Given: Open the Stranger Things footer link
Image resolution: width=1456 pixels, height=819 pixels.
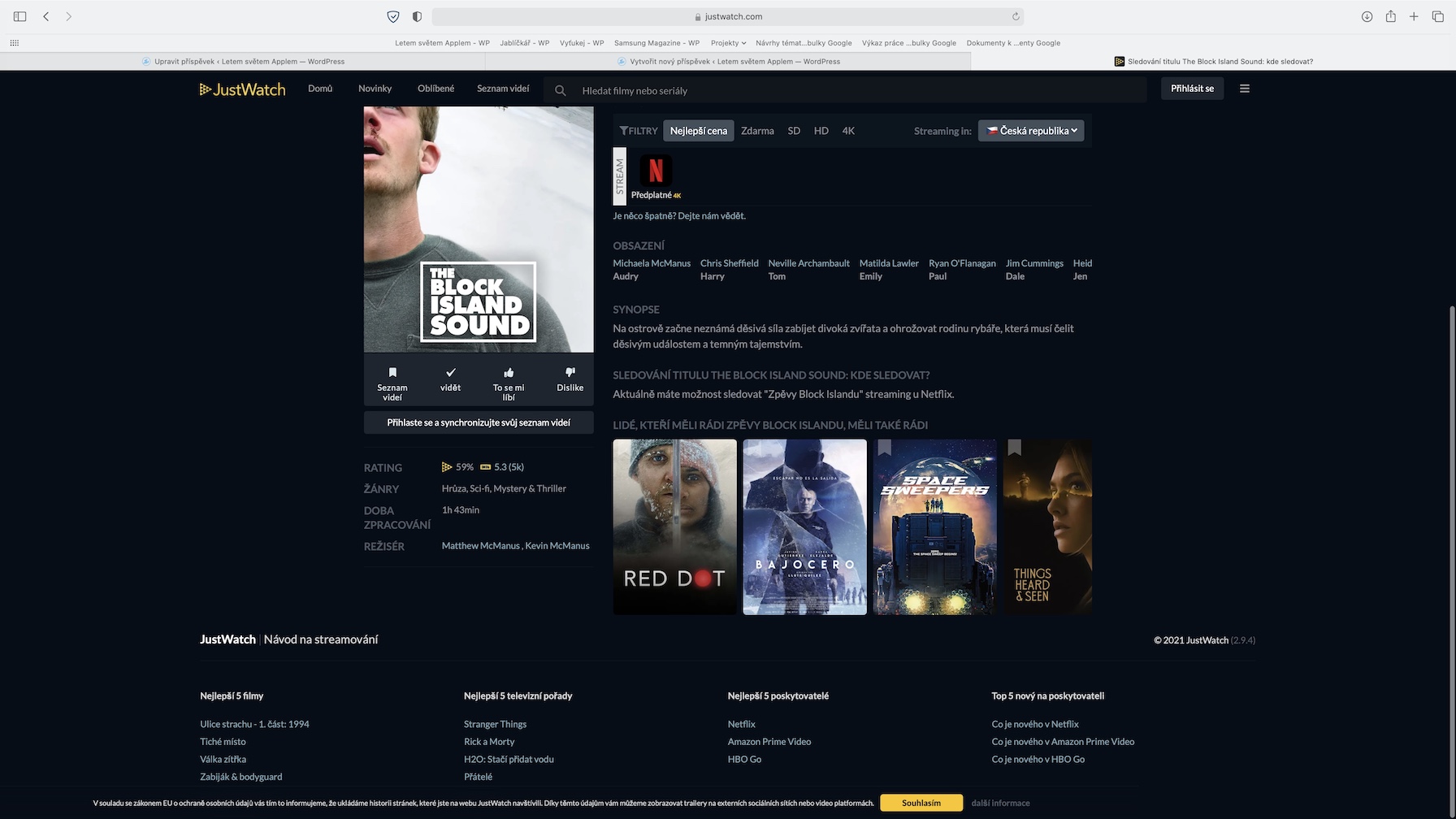Looking at the screenshot, I should 495,724.
